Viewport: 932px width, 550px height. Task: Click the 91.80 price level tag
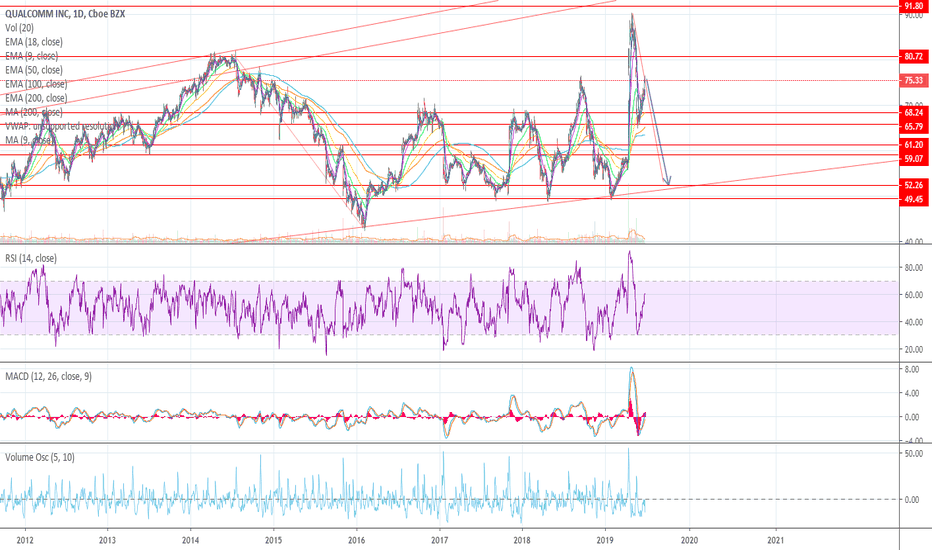(914, 6)
